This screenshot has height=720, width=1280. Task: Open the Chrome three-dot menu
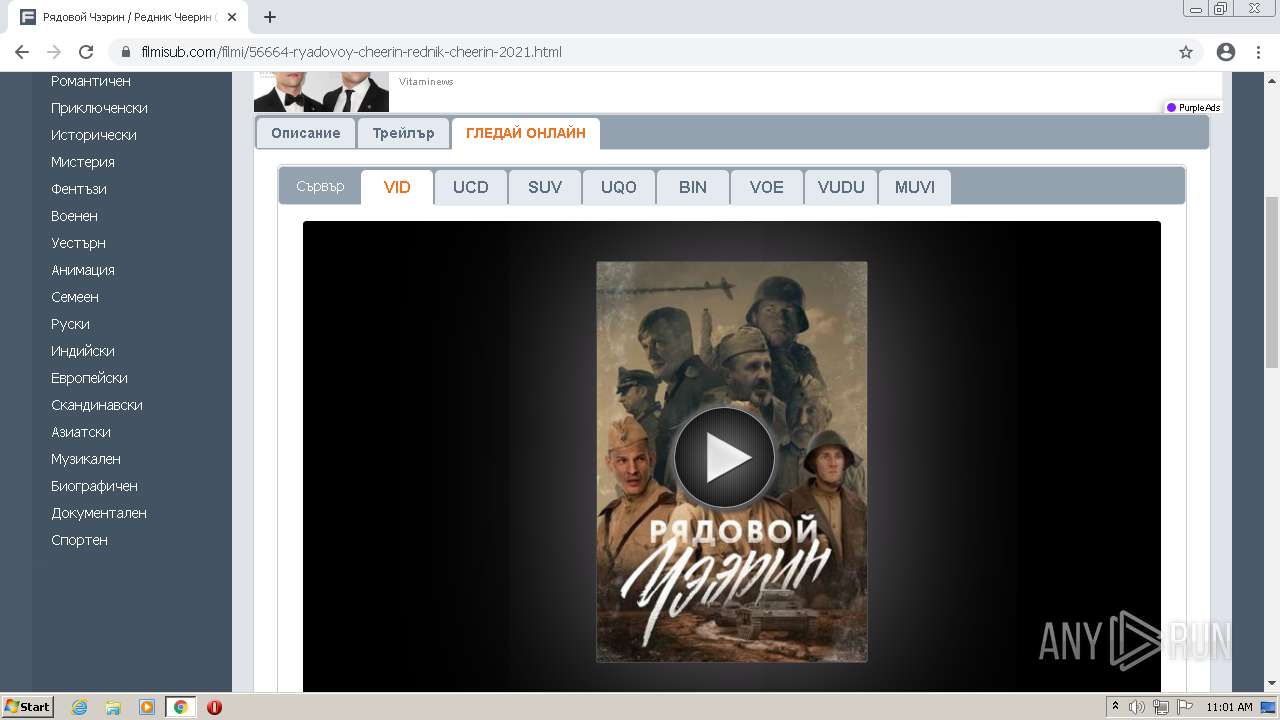1258,52
